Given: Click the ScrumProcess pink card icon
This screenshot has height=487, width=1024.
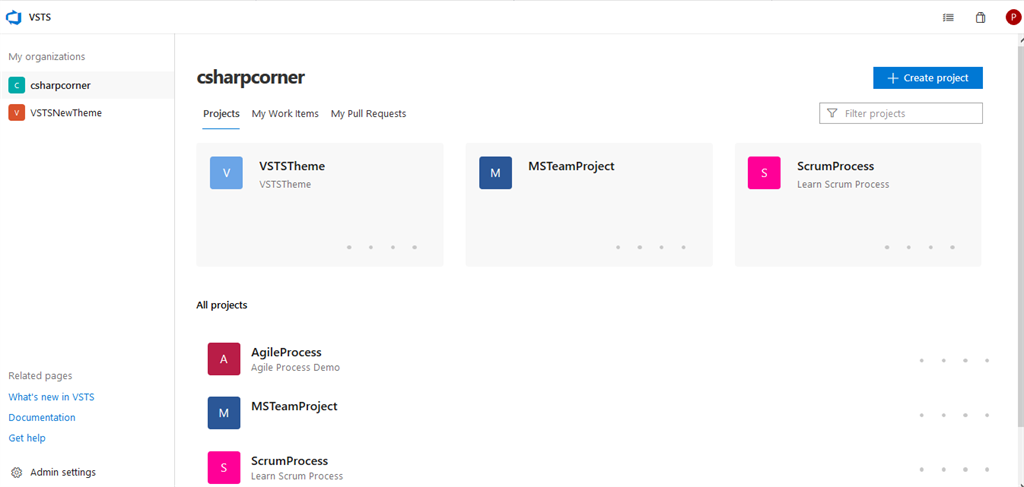Looking at the screenshot, I should point(764,173).
